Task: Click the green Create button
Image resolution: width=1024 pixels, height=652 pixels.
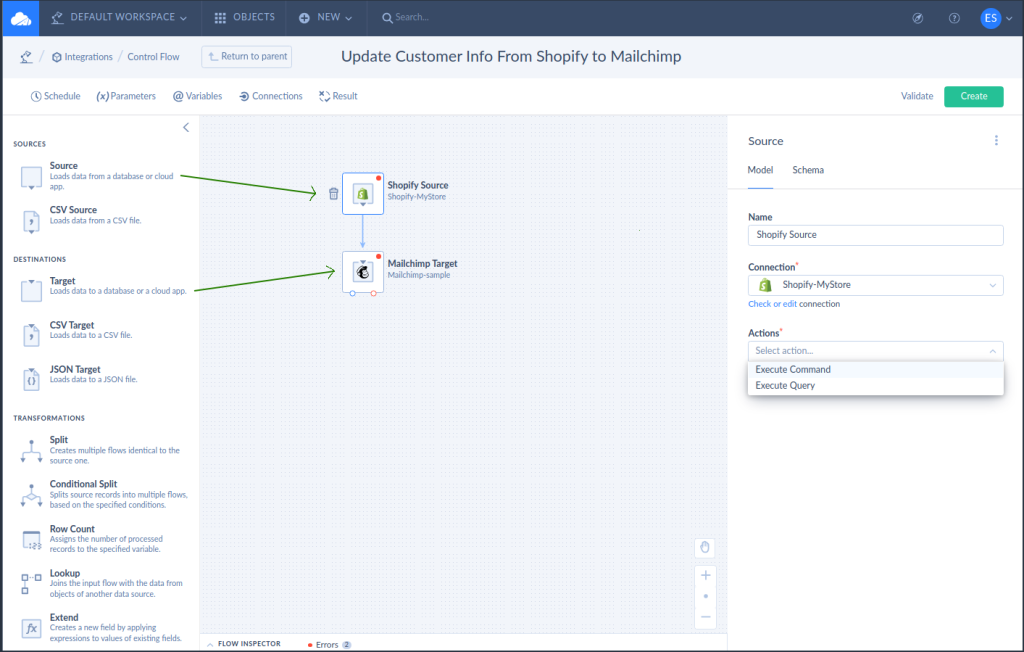Action: click(974, 96)
